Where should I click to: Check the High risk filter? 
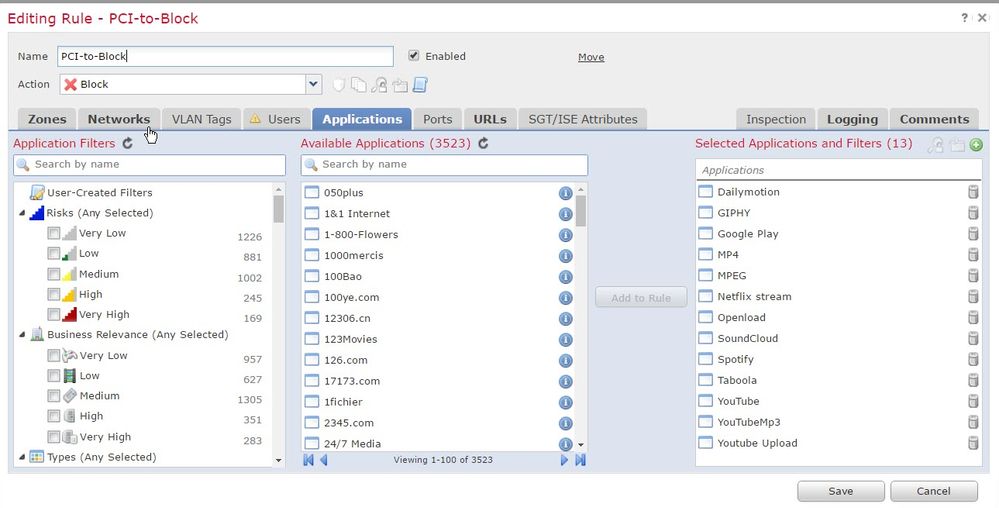click(54, 294)
